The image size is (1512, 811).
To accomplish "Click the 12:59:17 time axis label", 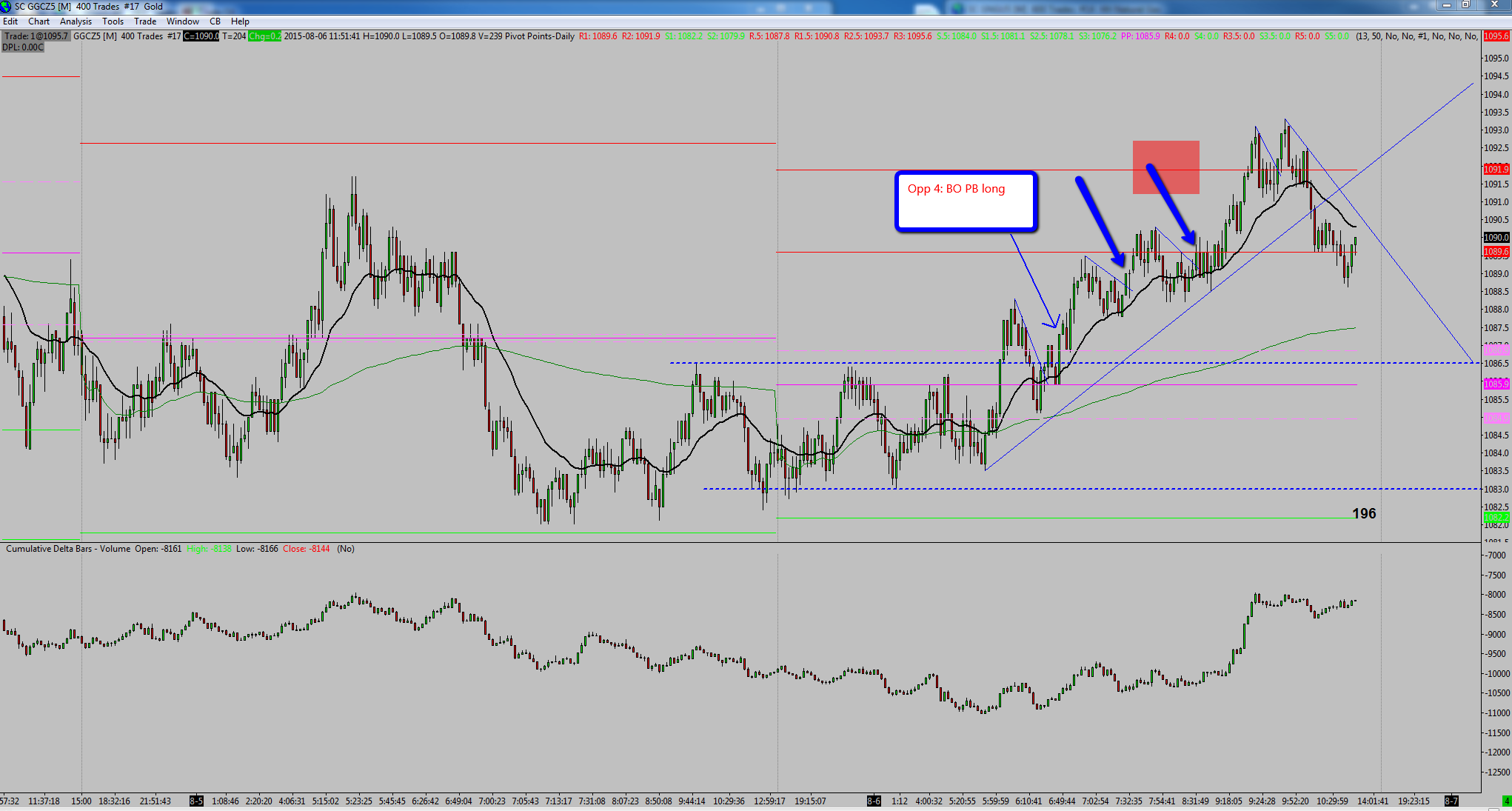I will point(769,801).
